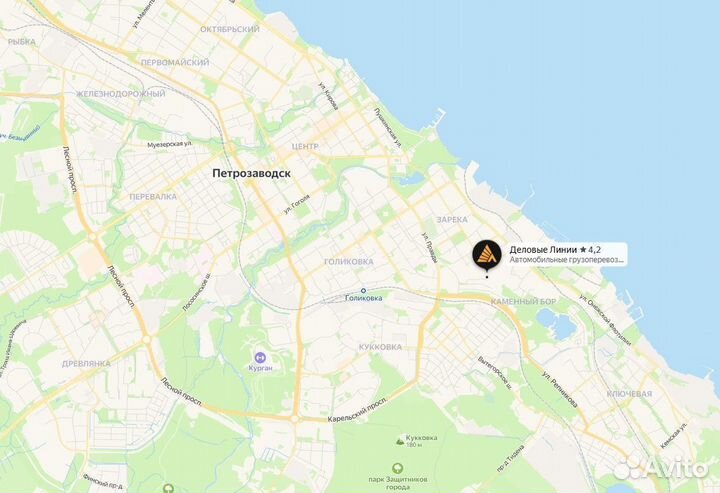Click the ПЕРЕВАЛКА district label
This screenshot has height=493, width=720.
153,197
